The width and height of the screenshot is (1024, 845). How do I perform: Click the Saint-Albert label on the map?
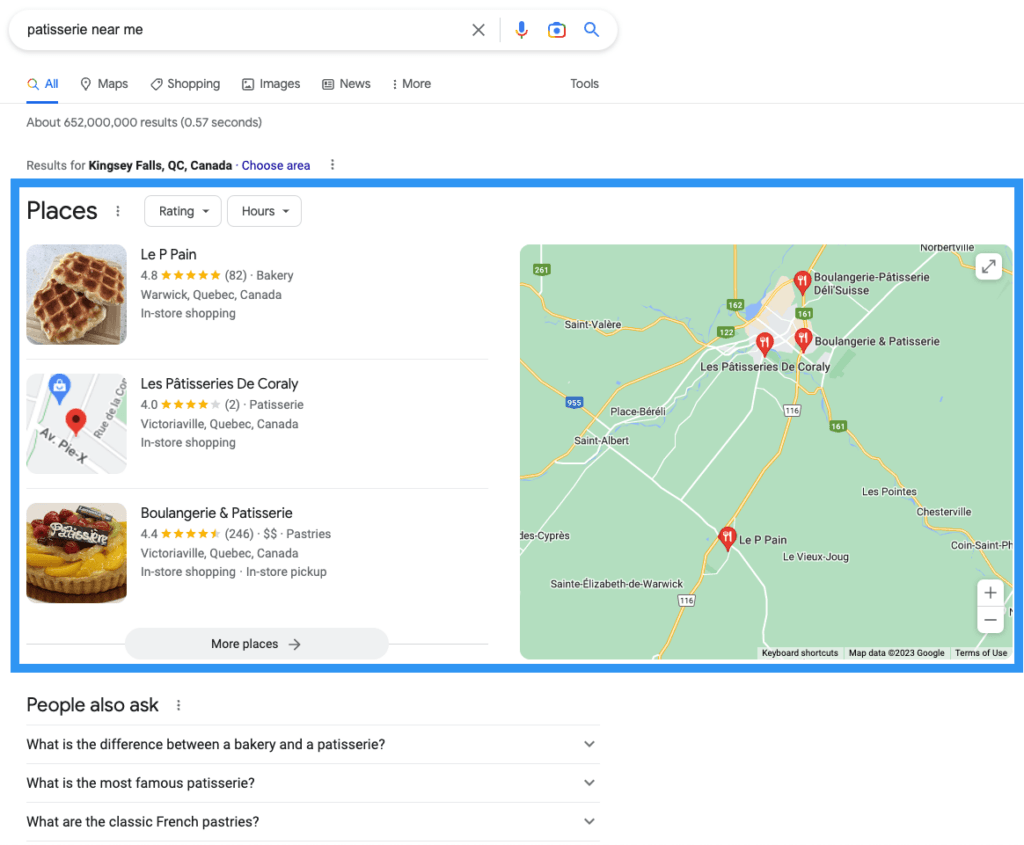601,441
